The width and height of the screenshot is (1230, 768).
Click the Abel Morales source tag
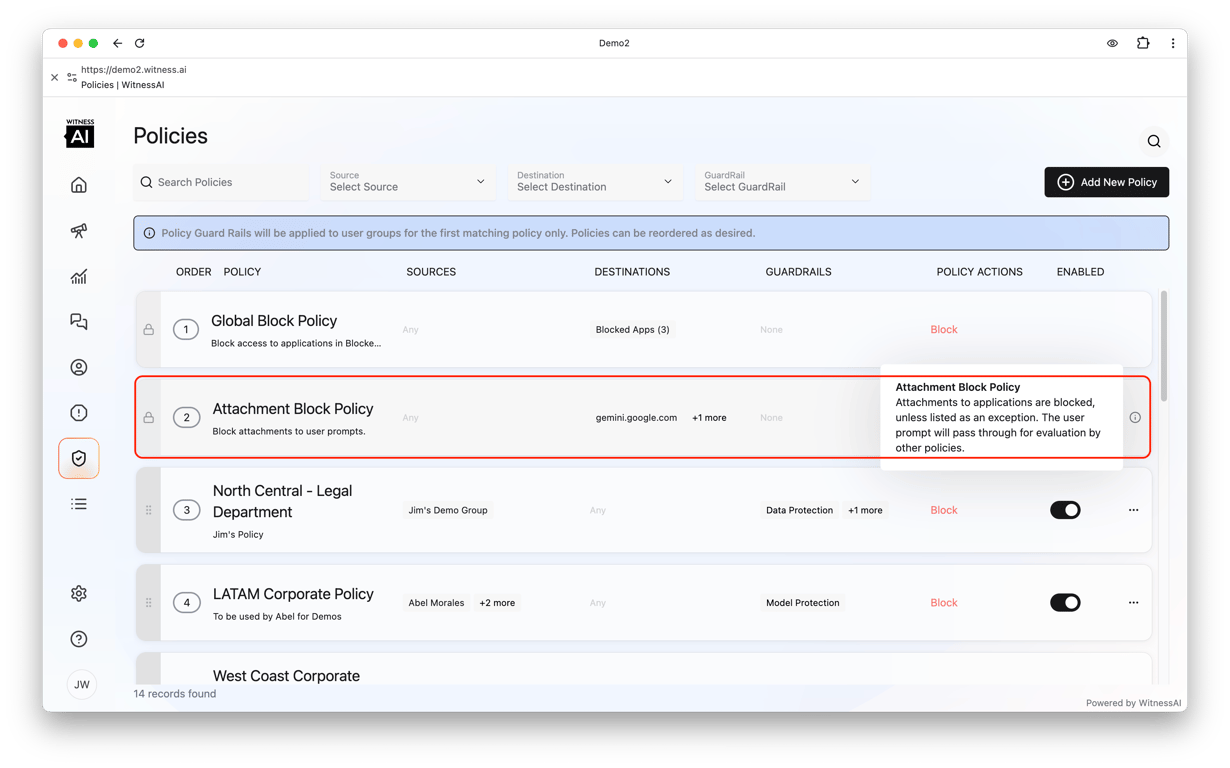436,603
